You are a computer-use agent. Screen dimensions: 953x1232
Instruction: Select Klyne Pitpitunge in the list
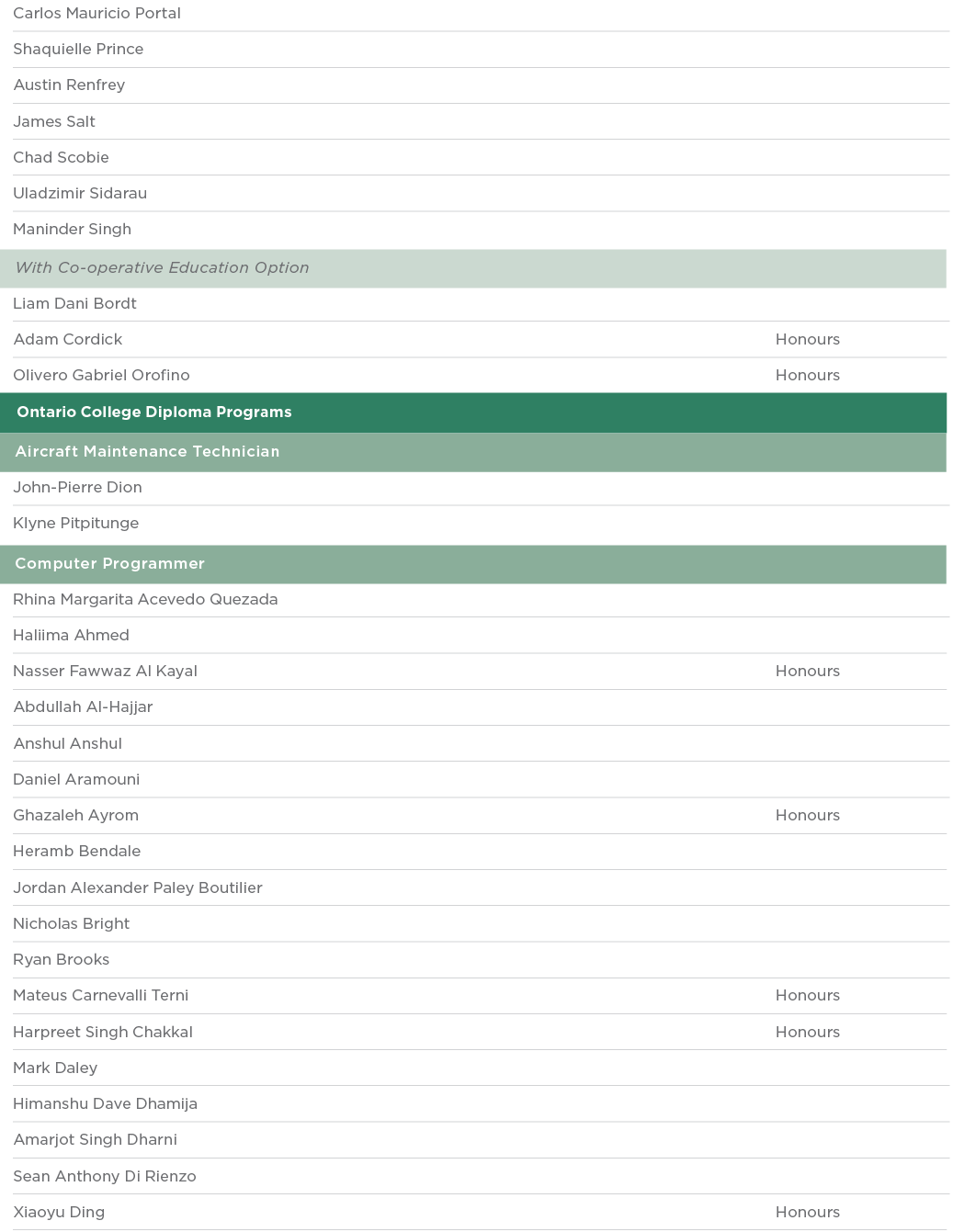[76, 524]
